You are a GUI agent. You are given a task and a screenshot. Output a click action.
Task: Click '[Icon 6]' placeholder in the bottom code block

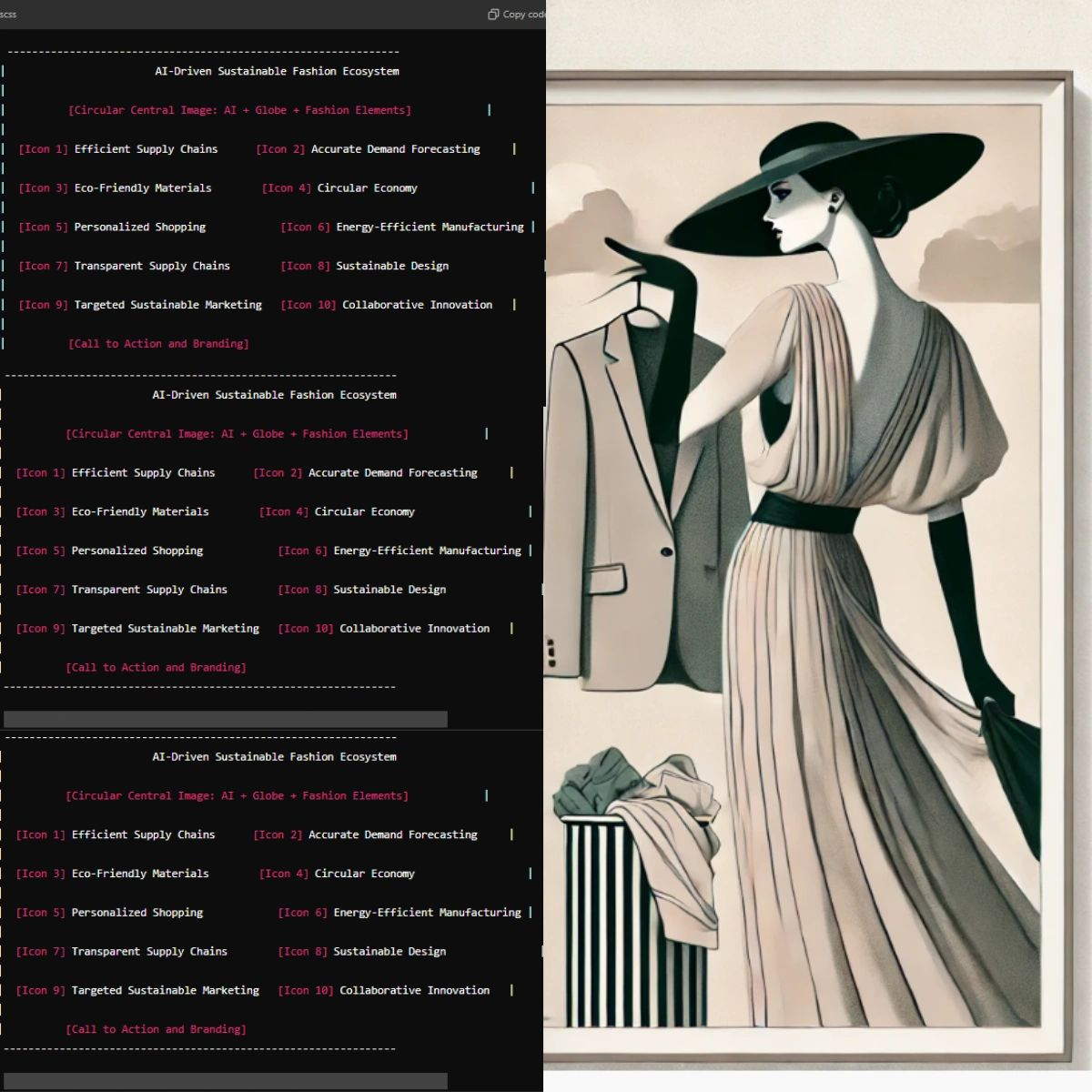pyautogui.click(x=302, y=913)
